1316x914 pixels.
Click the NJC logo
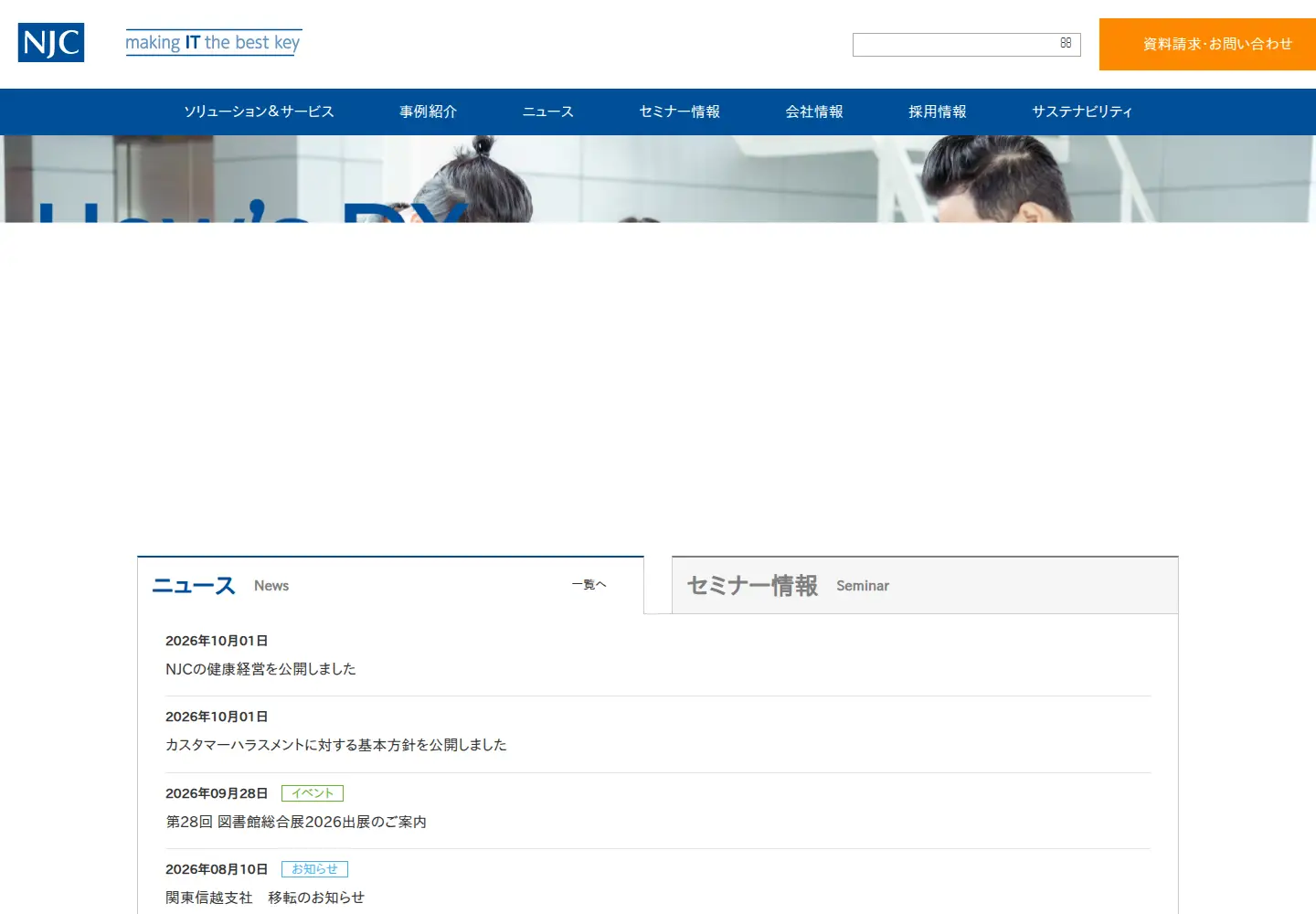coord(51,43)
